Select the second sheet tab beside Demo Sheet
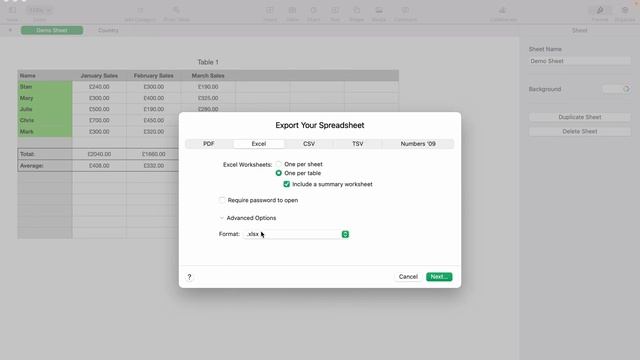The image size is (640, 360). coord(108,30)
